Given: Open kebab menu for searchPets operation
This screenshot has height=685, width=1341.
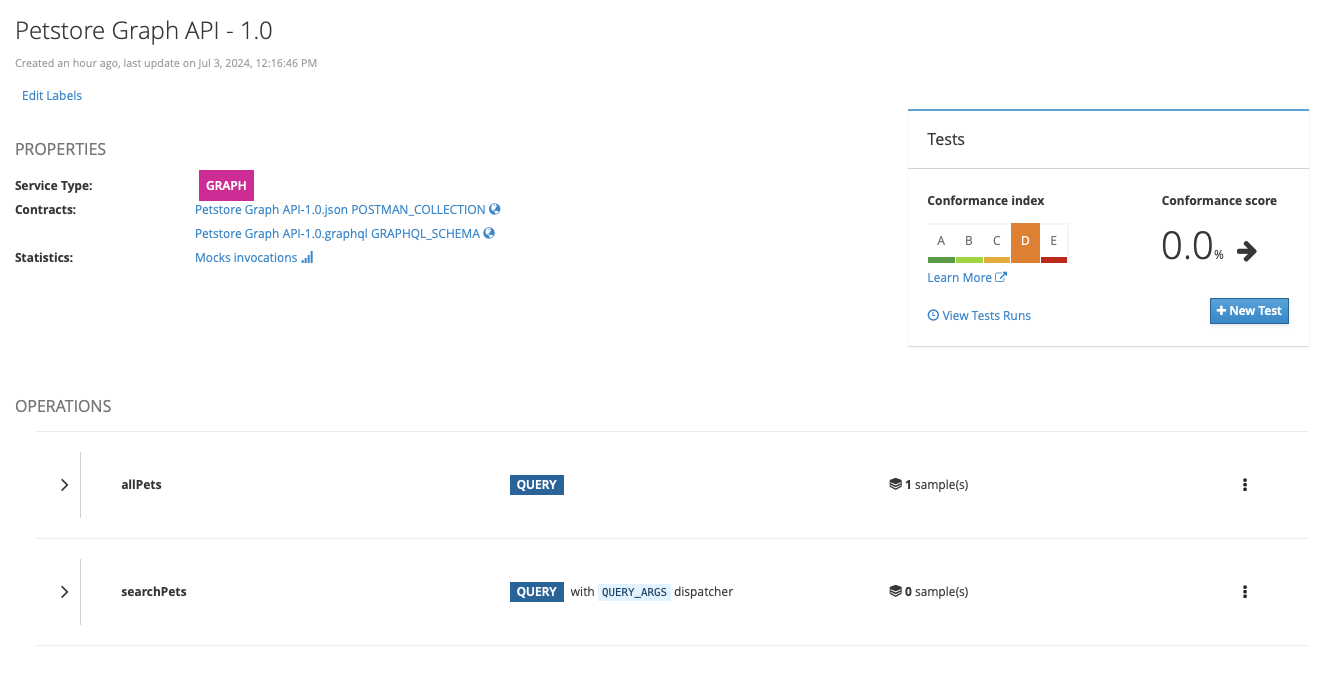Looking at the screenshot, I should (x=1245, y=592).
